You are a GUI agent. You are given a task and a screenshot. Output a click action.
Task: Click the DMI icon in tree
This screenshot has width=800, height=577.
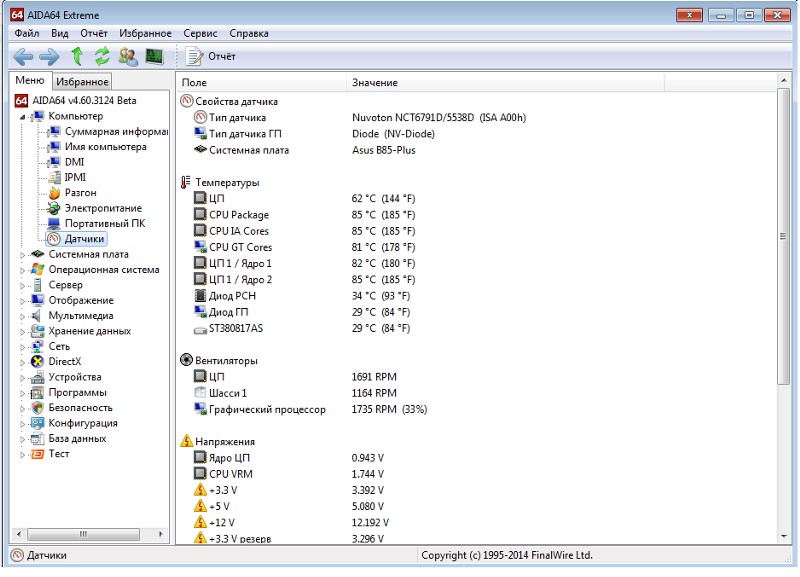[x=54, y=162]
